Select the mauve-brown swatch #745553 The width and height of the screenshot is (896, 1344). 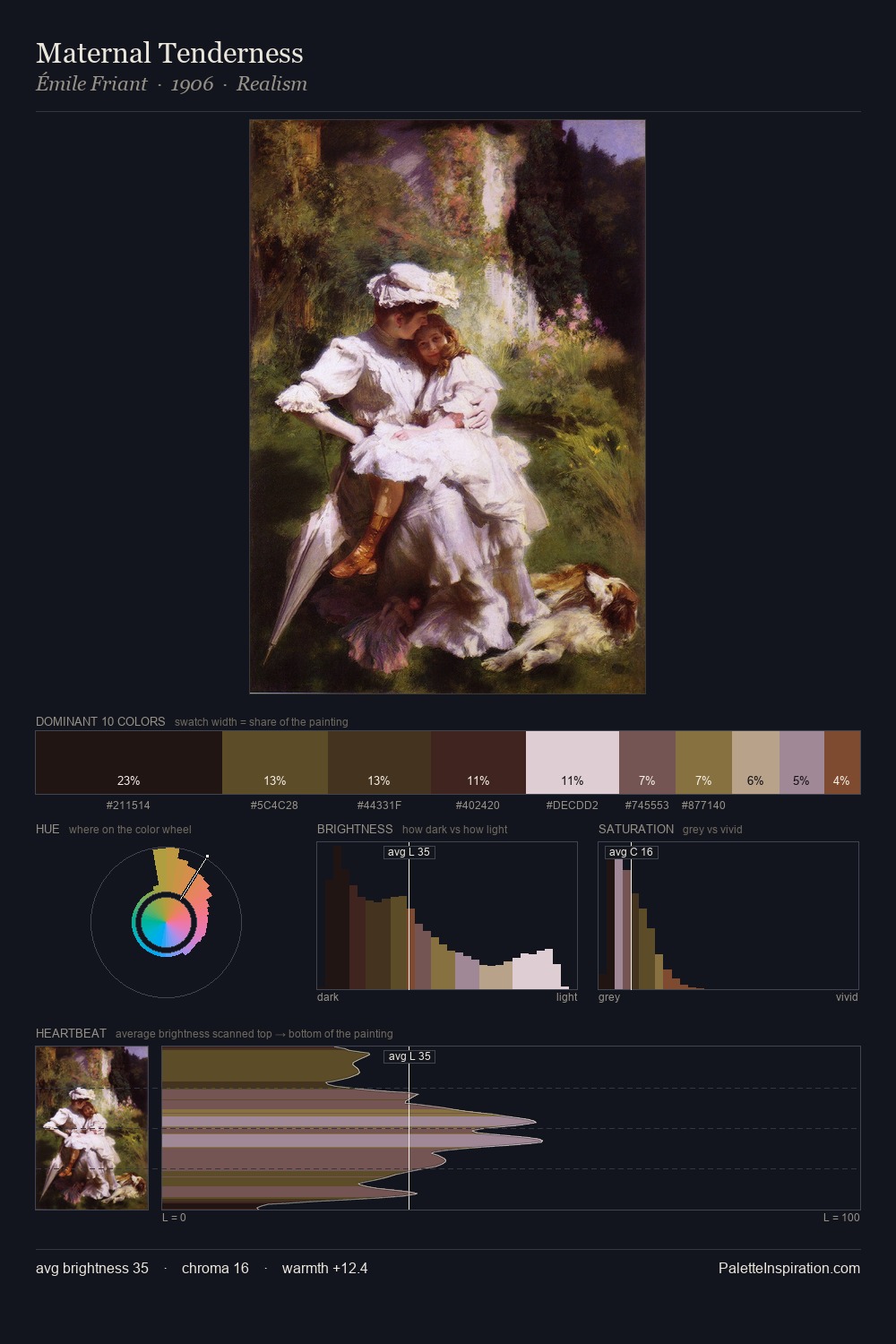pos(647,762)
